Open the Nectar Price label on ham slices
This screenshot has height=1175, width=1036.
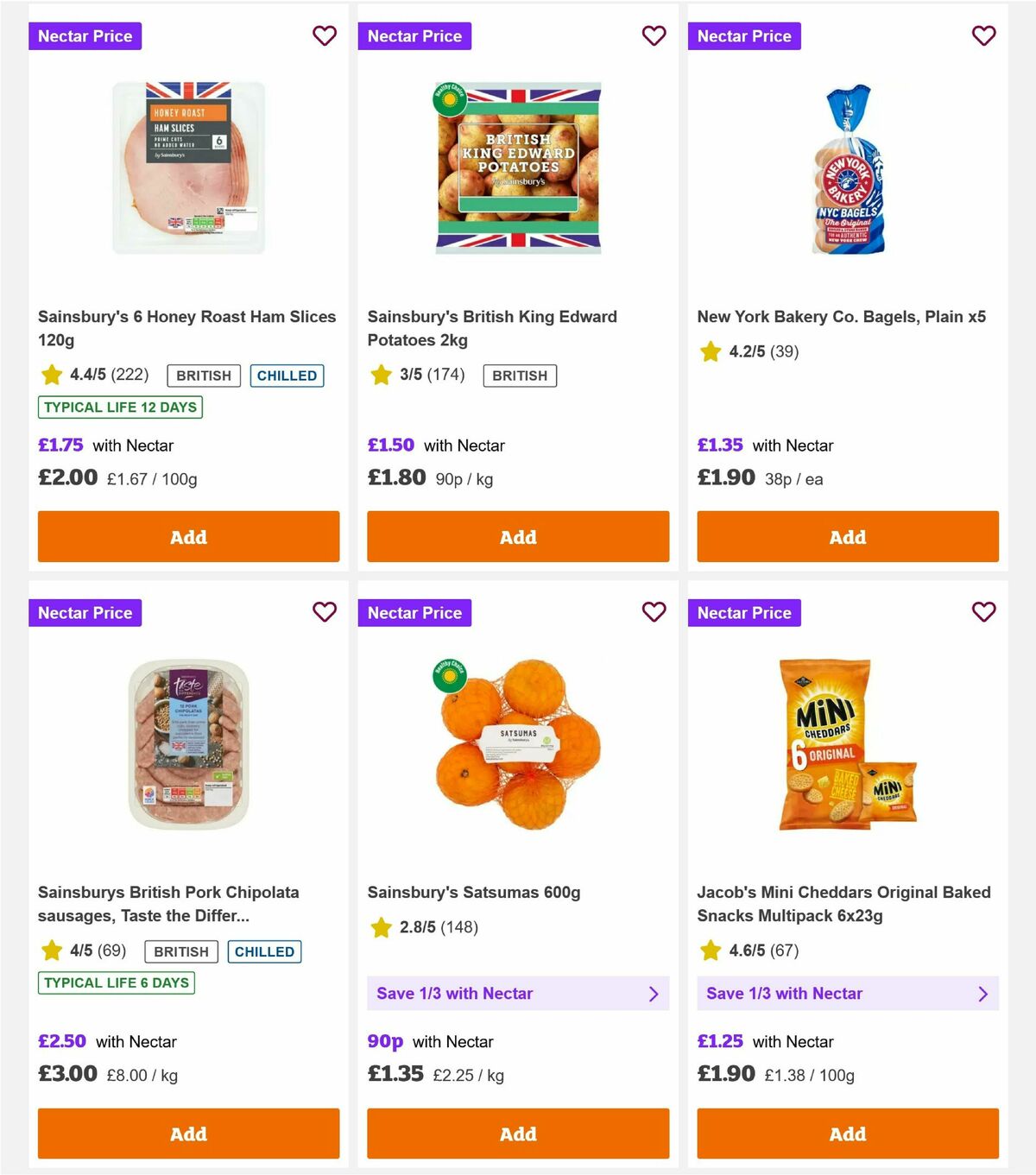pyautogui.click(x=85, y=36)
